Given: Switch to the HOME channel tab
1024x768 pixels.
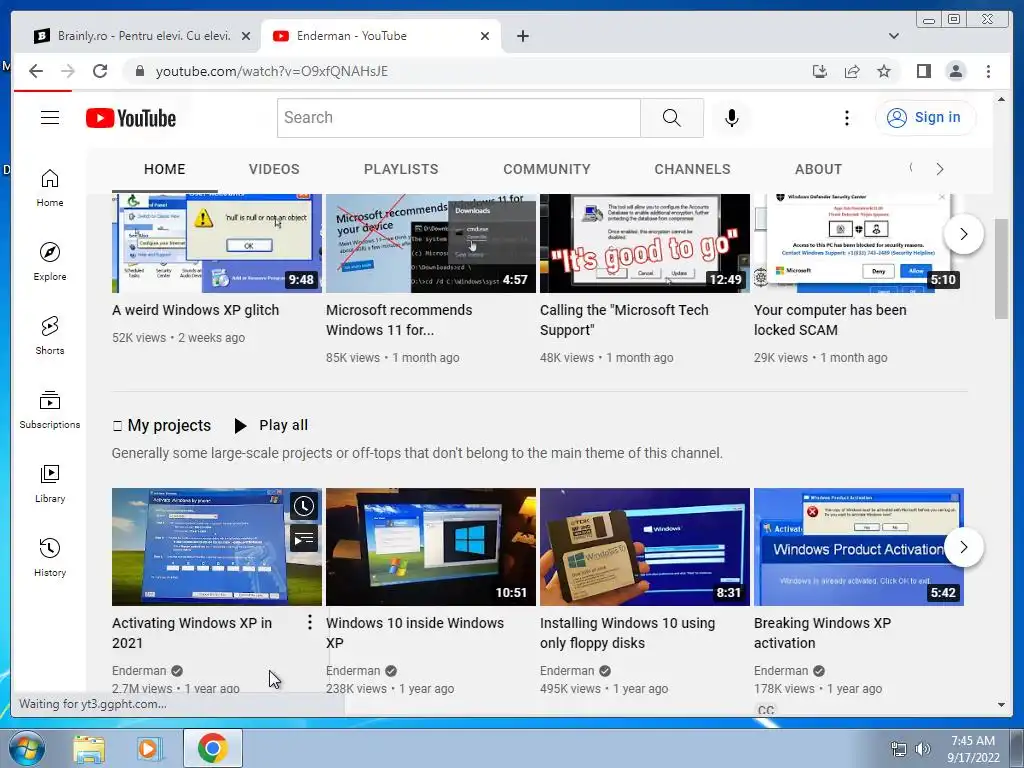Looking at the screenshot, I should coord(165,169).
